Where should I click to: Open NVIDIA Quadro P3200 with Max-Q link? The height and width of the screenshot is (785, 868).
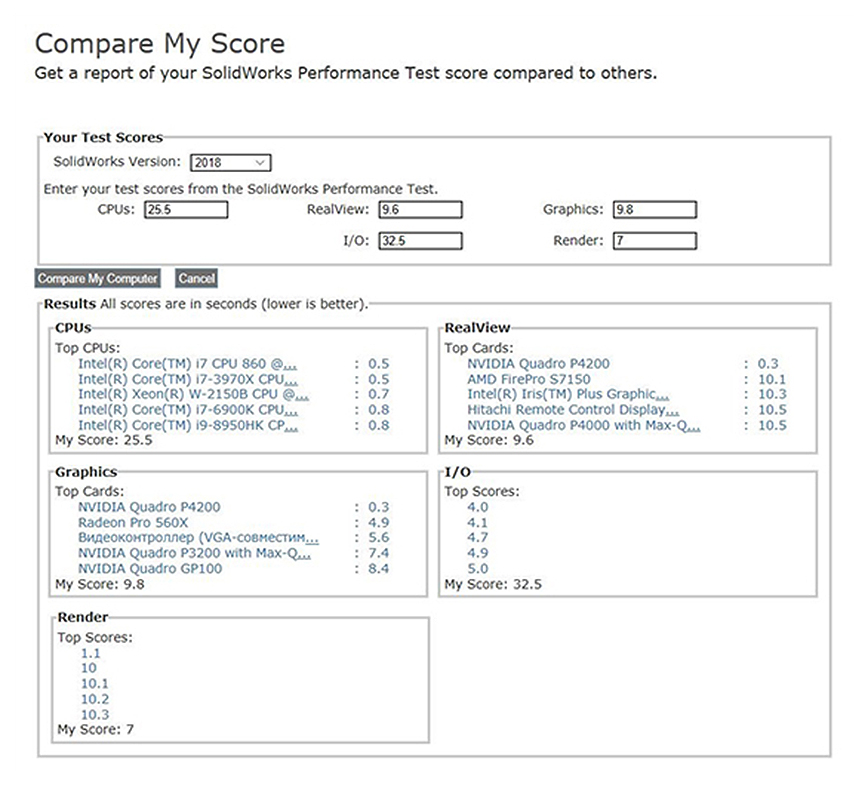tap(194, 553)
